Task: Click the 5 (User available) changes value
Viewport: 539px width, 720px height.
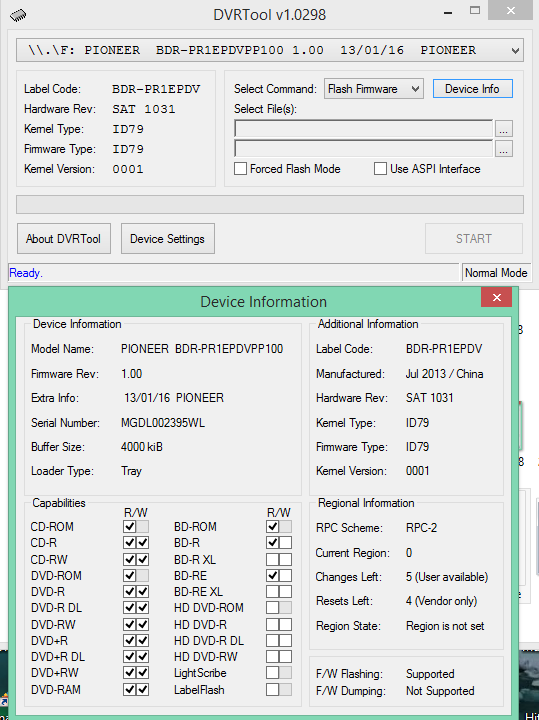Action: click(x=447, y=577)
